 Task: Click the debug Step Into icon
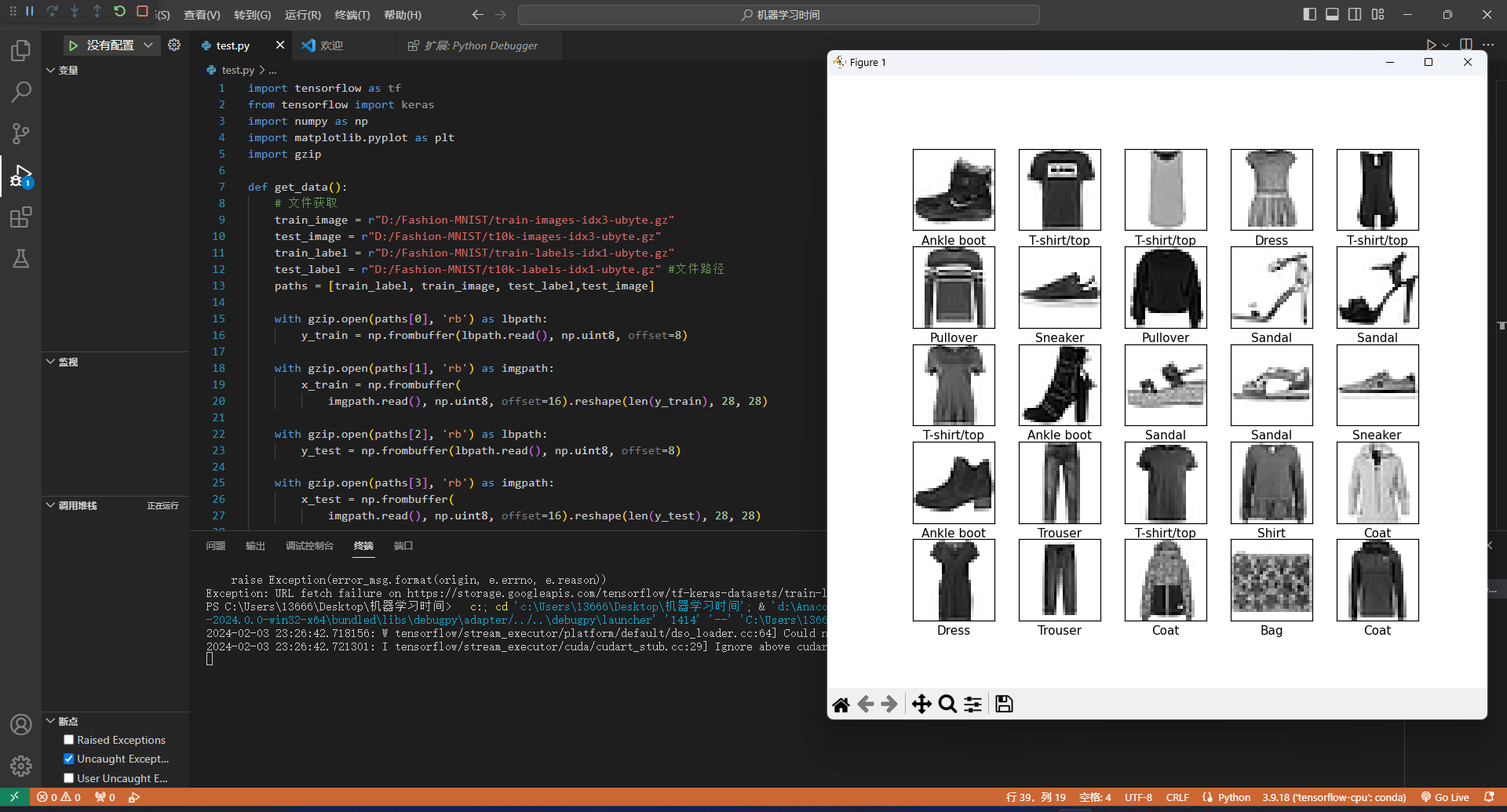coord(75,12)
